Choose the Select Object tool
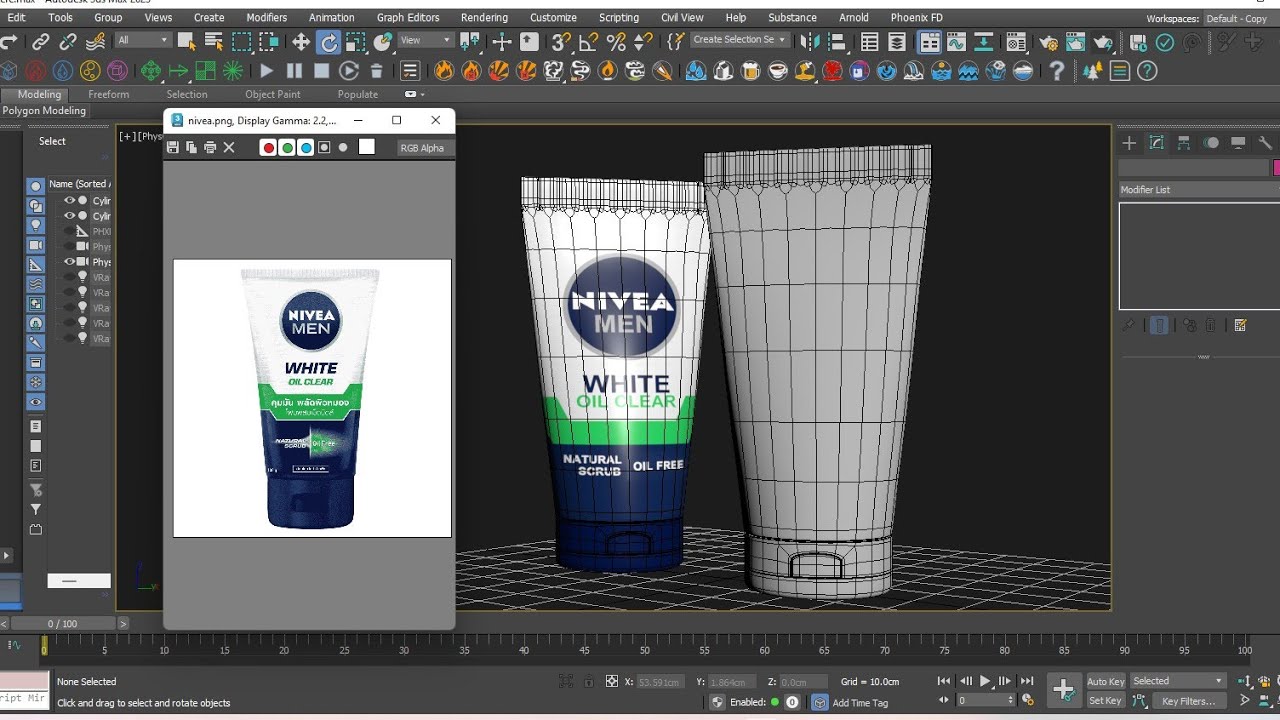The image size is (1280, 720). [187, 42]
